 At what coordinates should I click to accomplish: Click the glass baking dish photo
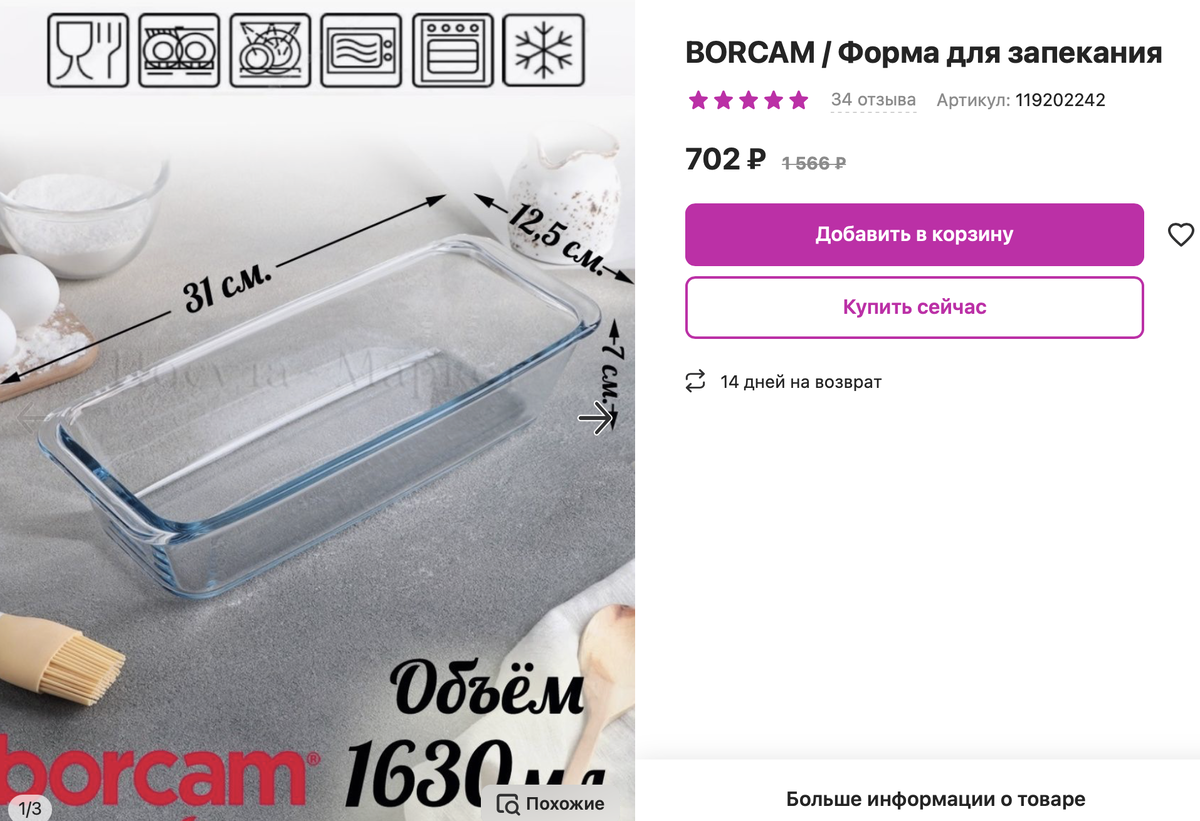[320, 420]
